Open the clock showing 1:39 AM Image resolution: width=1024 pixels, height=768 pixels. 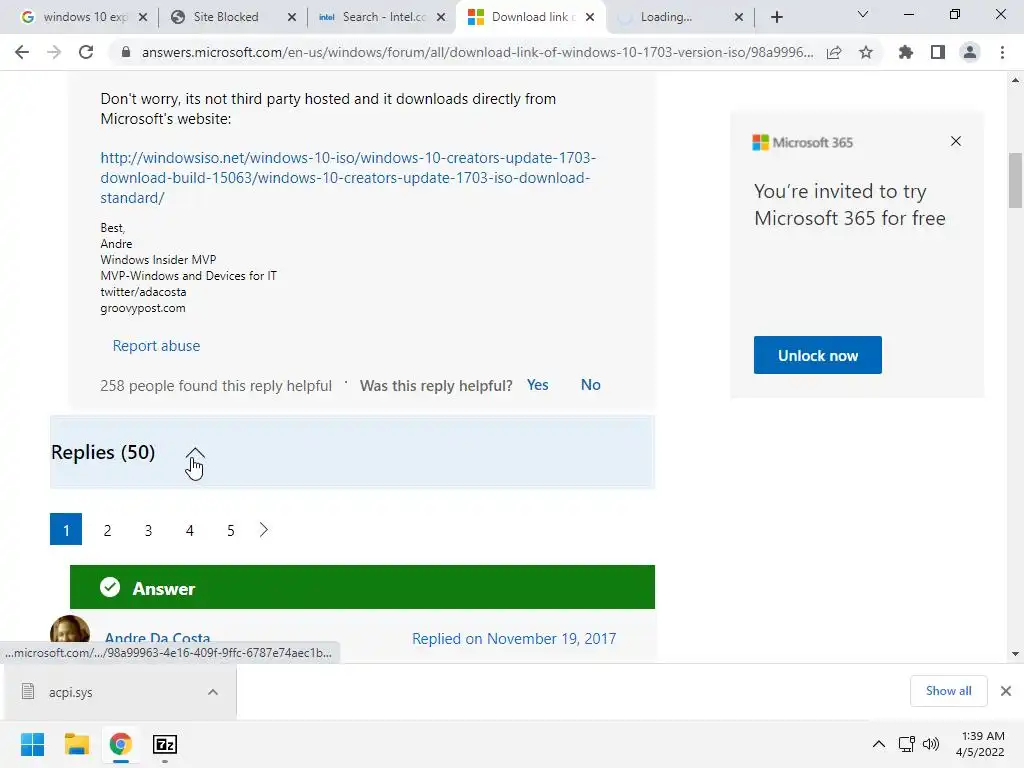[x=980, y=744]
